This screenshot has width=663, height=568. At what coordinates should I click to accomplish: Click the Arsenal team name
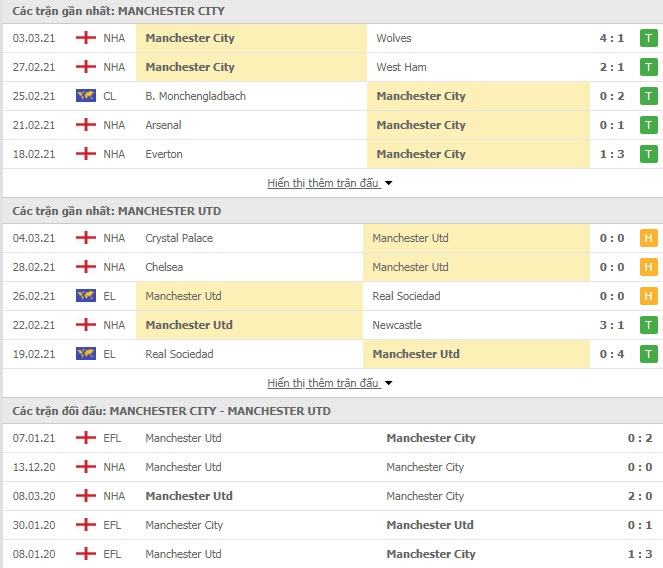(x=163, y=125)
